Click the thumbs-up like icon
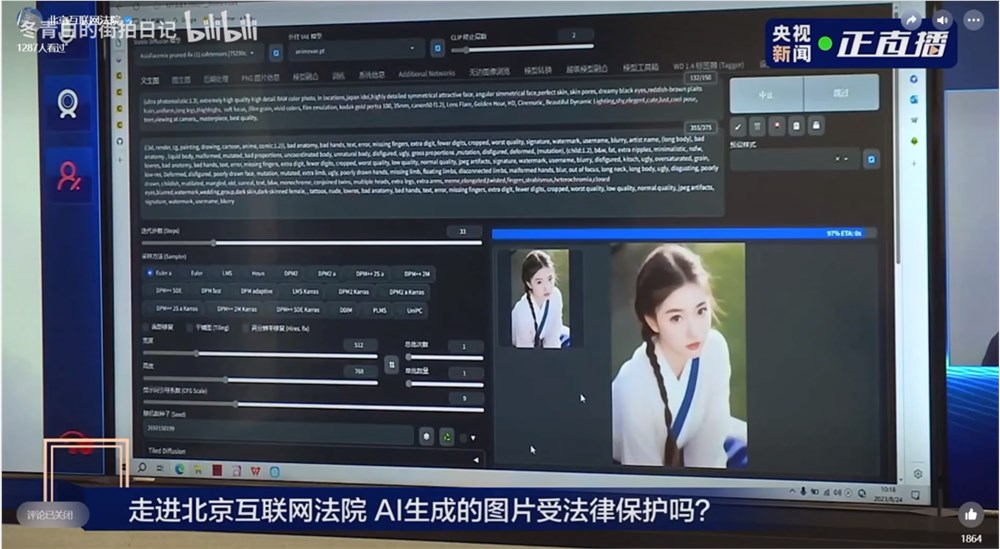 click(970, 515)
